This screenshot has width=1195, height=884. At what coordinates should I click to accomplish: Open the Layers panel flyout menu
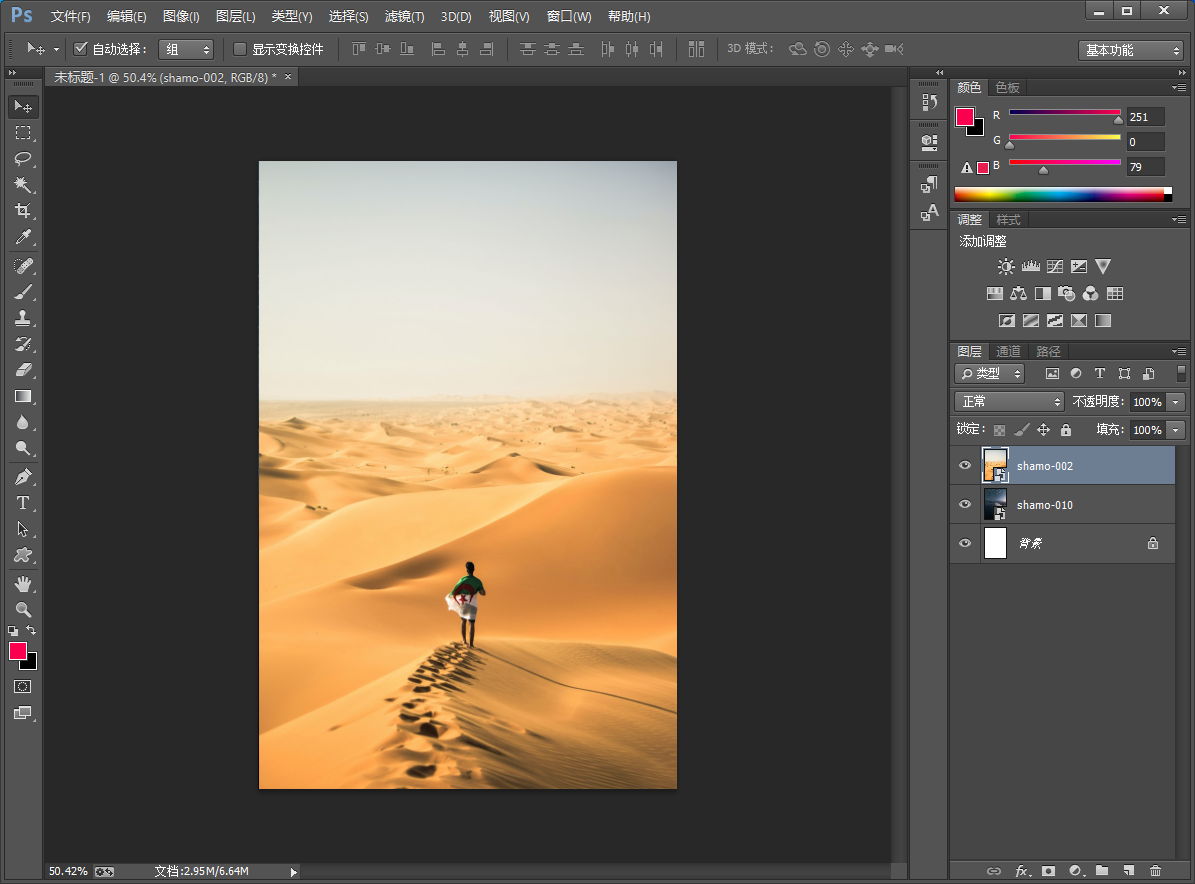(1179, 351)
